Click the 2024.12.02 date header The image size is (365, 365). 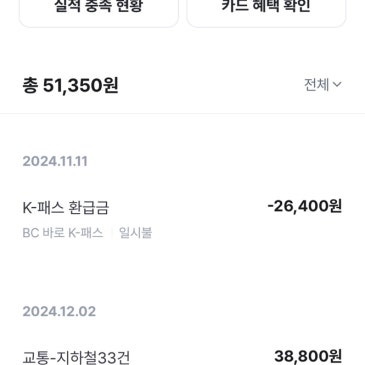[x=59, y=311]
